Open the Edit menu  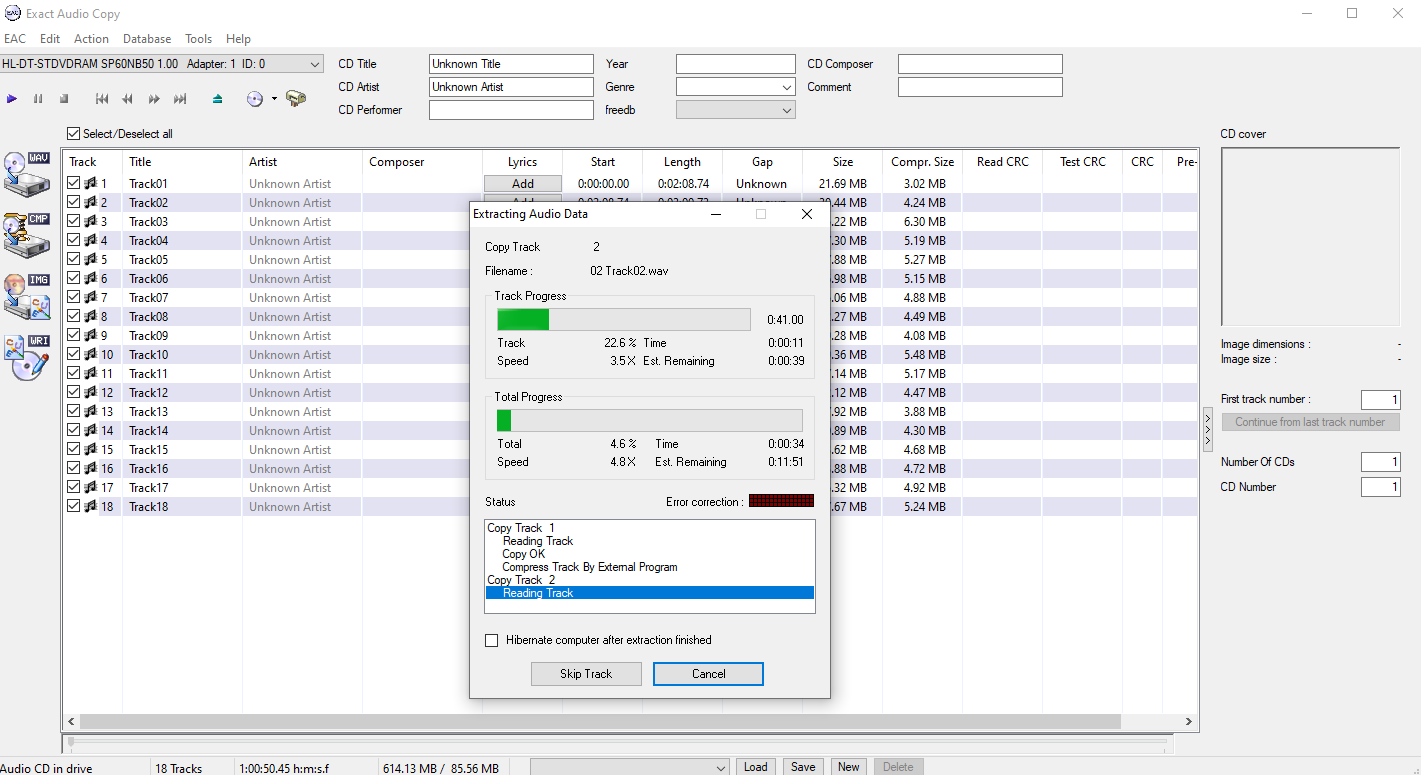tap(50, 39)
